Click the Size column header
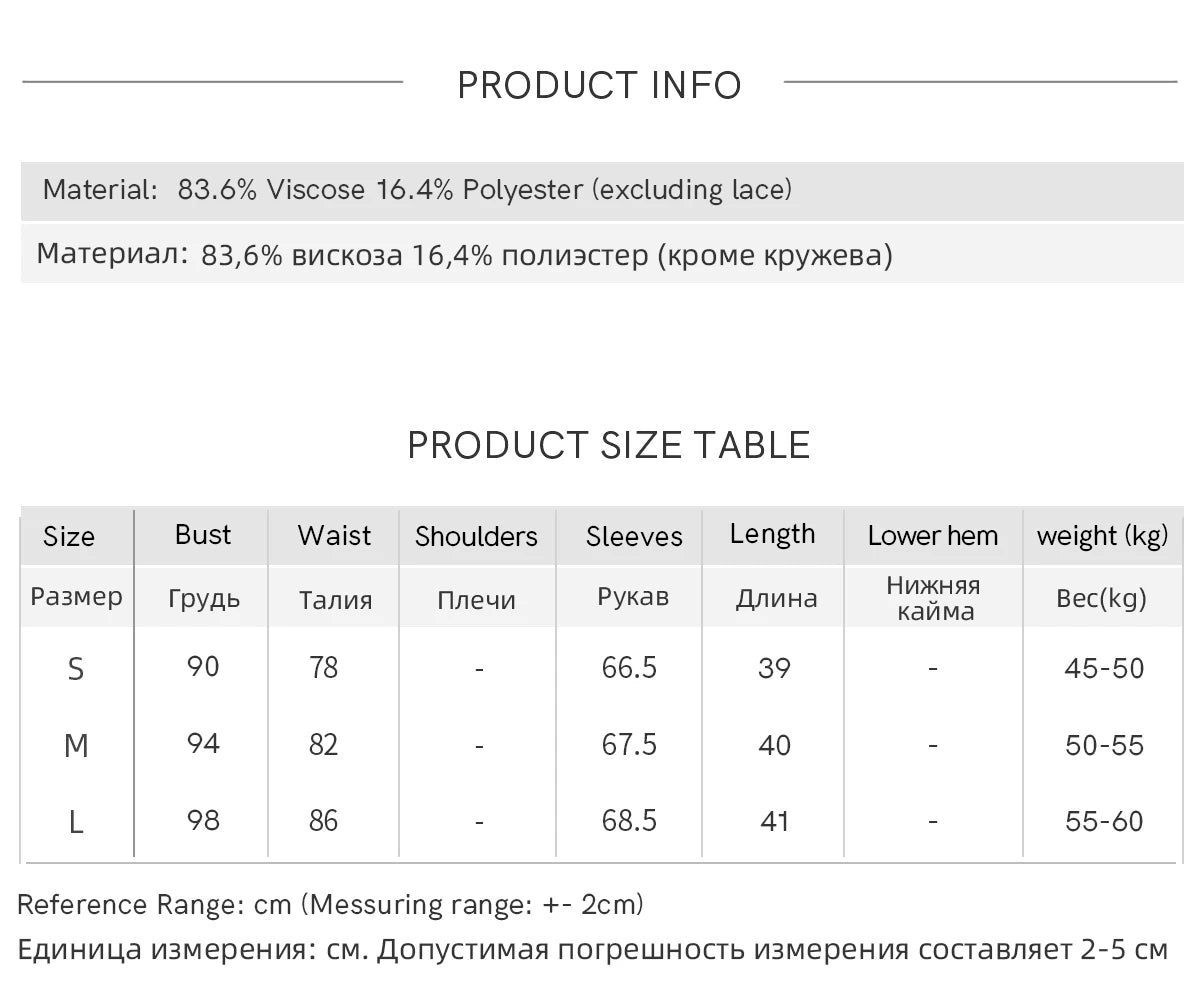This screenshot has height=1008, width=1200. (x=69, y=537)
